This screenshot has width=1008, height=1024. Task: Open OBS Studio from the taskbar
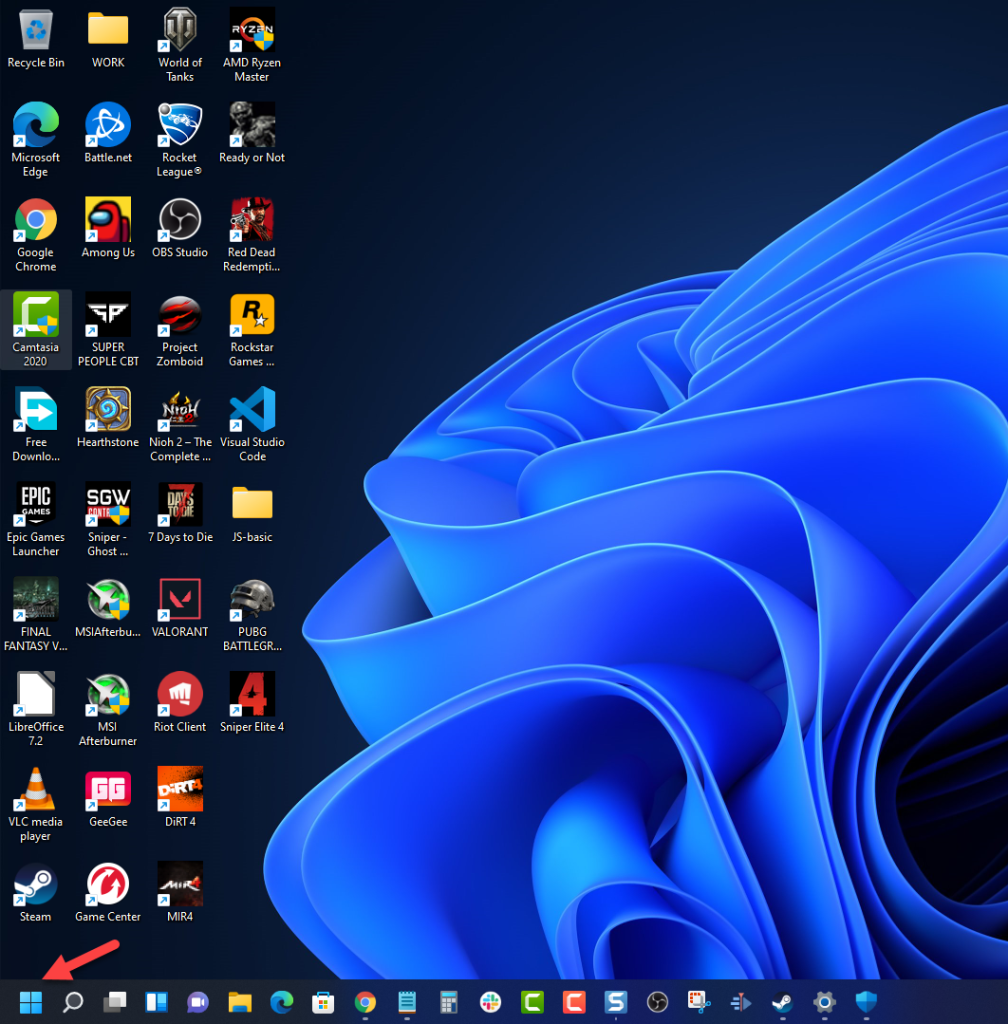(657, 1001)
